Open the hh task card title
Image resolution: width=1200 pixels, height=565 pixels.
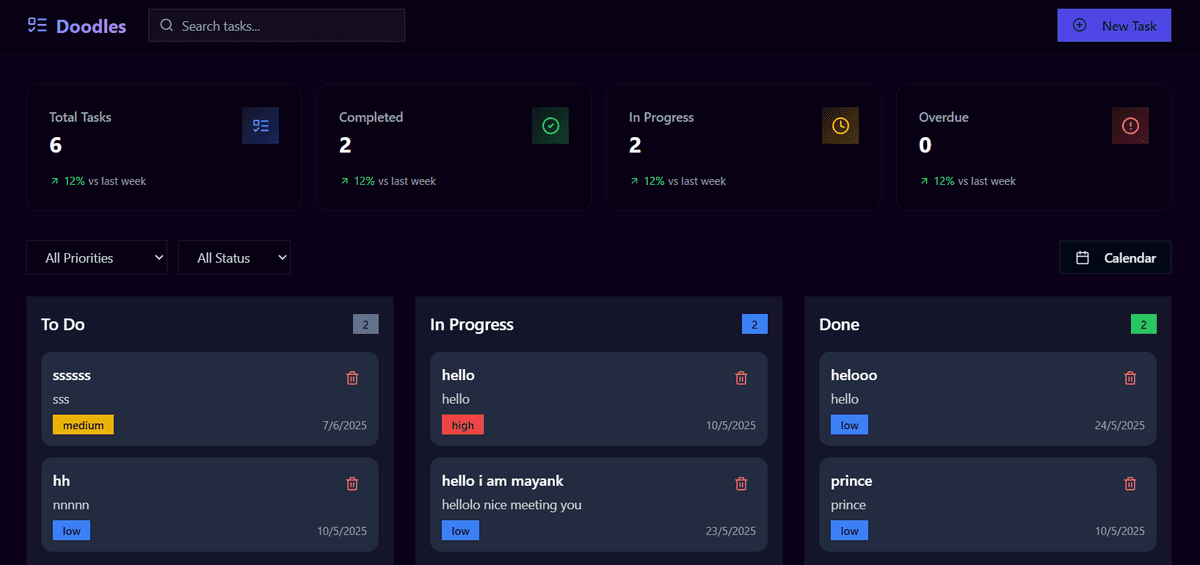tap(62, 481)
